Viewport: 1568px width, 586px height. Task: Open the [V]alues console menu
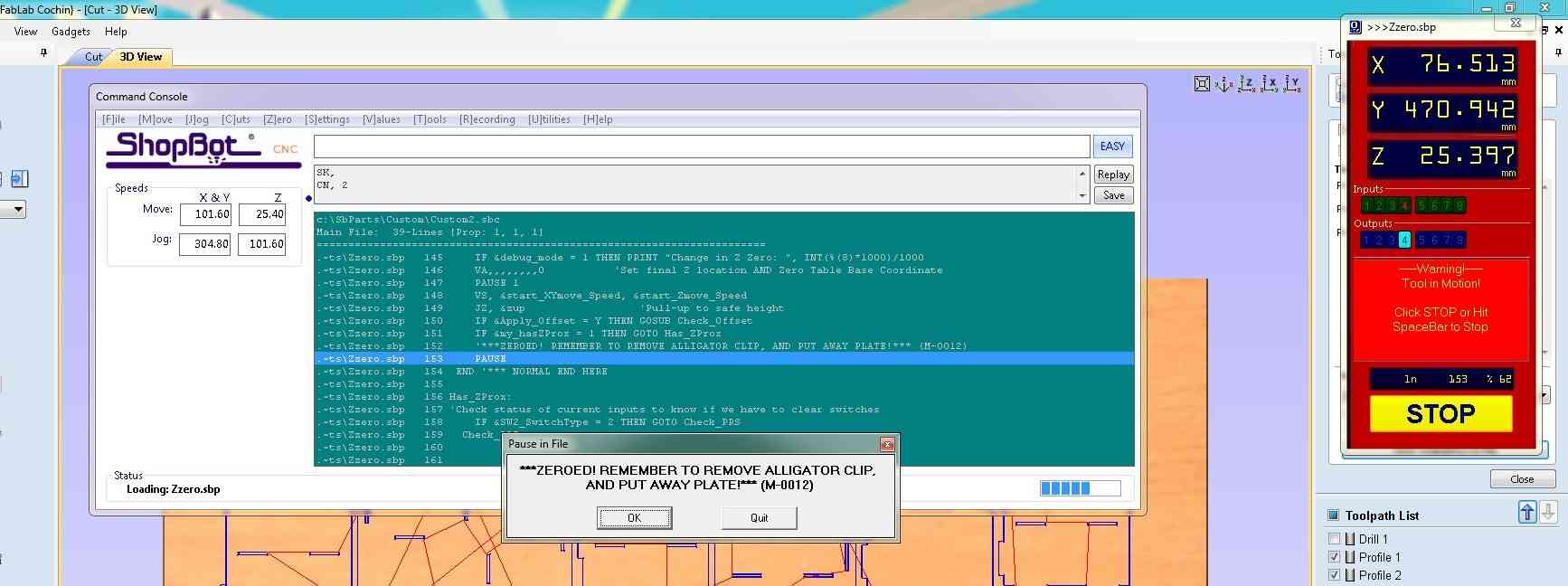[382, 119]
